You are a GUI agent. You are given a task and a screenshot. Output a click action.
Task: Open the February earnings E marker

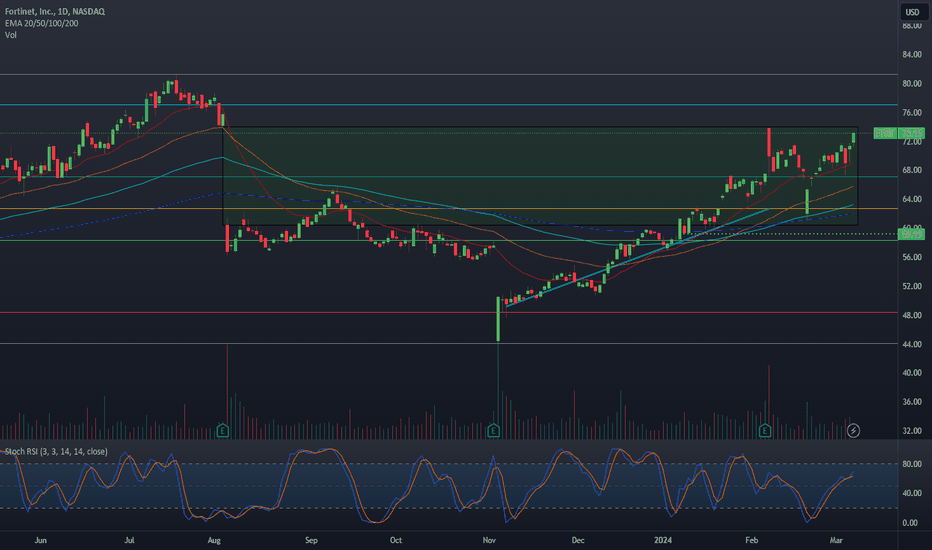(x=765, y=430)
